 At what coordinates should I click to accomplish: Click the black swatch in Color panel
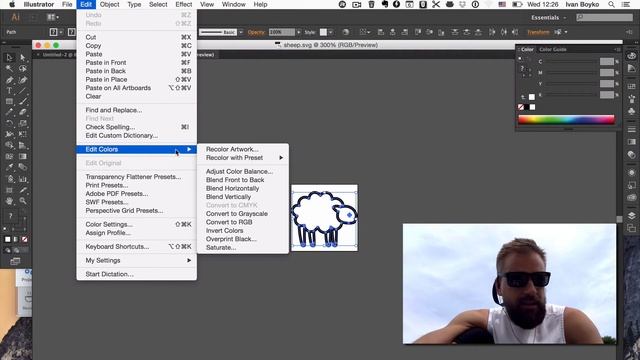527,107
